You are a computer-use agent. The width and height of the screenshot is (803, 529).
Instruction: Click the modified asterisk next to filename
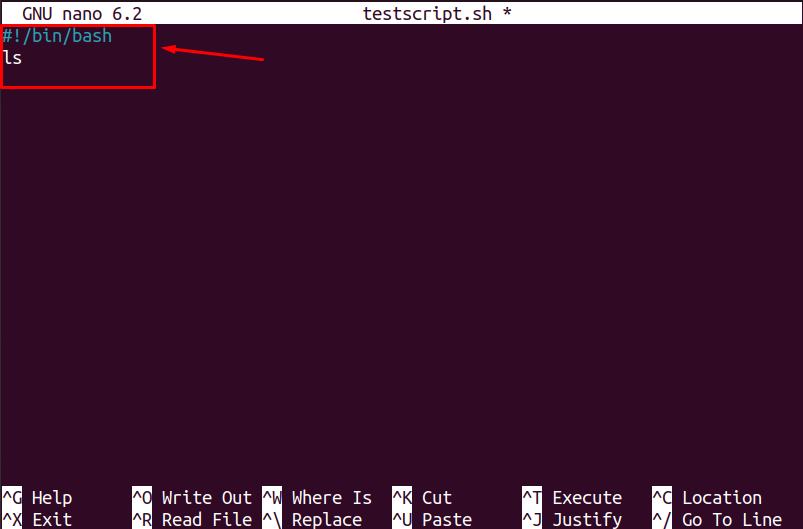click(x=507, y=12)
